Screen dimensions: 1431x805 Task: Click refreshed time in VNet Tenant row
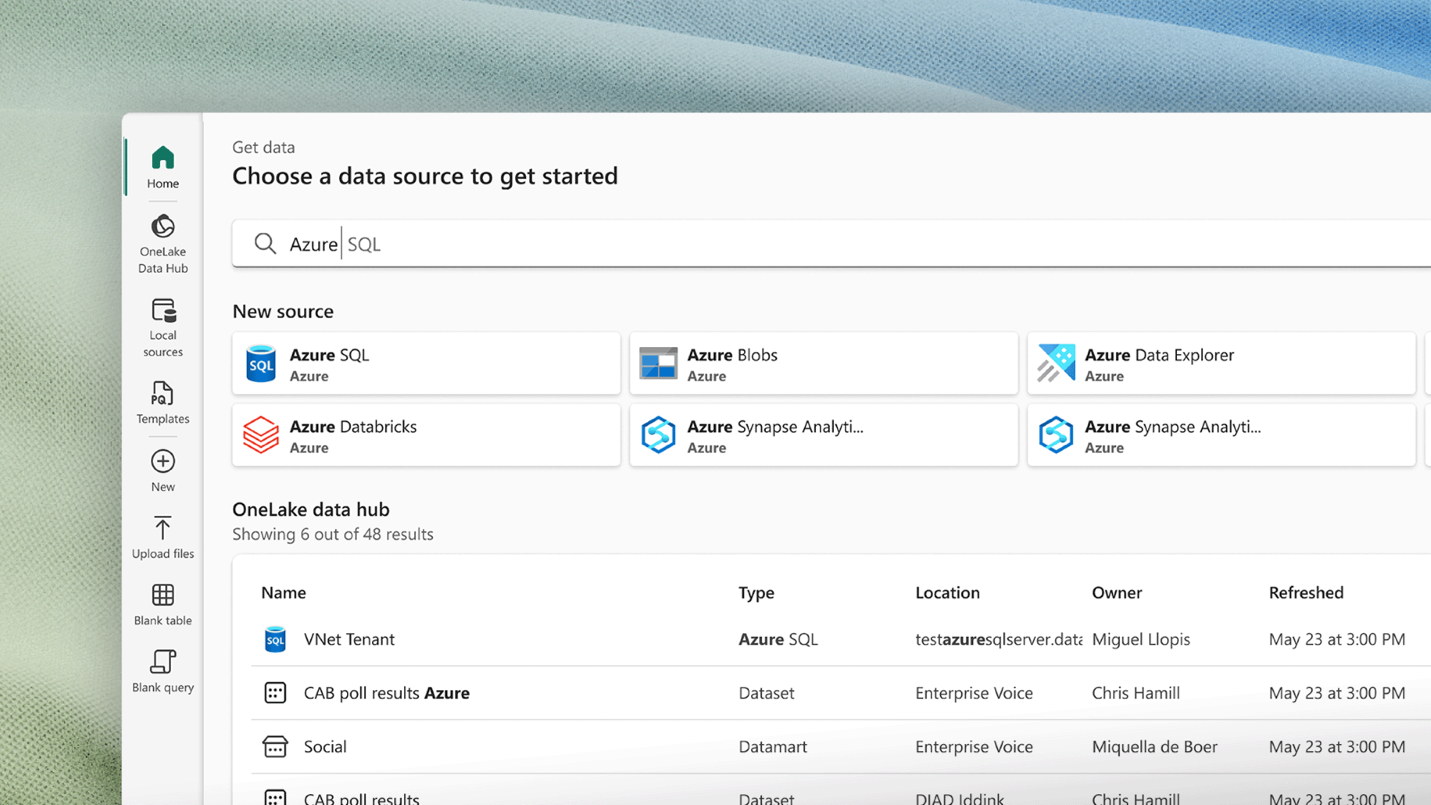coord(1337,639)
